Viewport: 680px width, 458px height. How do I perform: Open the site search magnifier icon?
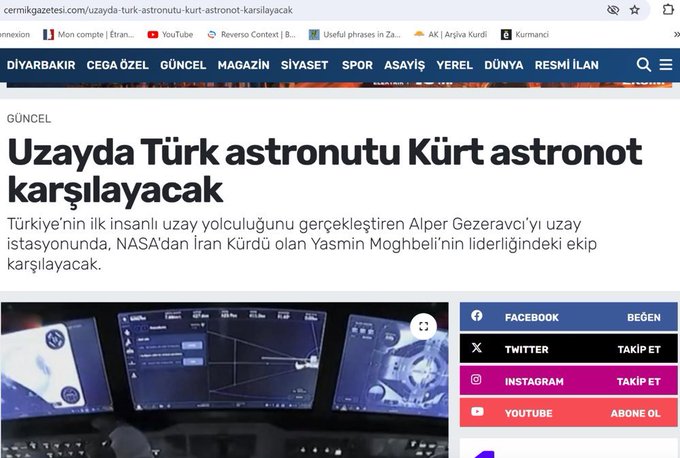(x=644, y=65)
